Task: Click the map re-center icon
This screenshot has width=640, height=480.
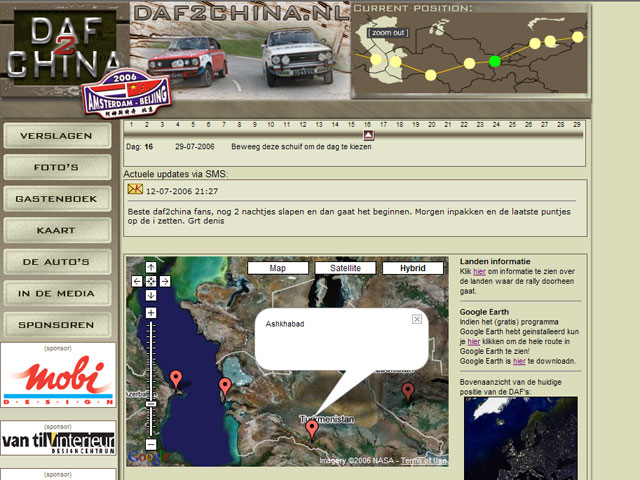Action: (151, 281)
